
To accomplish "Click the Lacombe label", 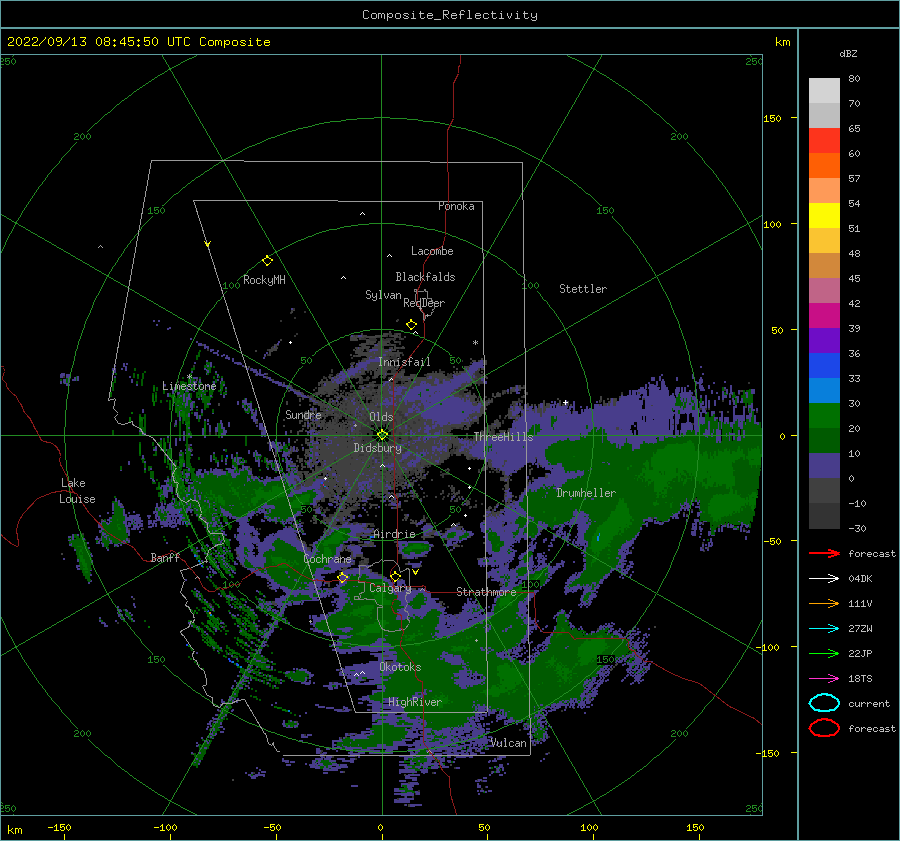I will [432, 251].
